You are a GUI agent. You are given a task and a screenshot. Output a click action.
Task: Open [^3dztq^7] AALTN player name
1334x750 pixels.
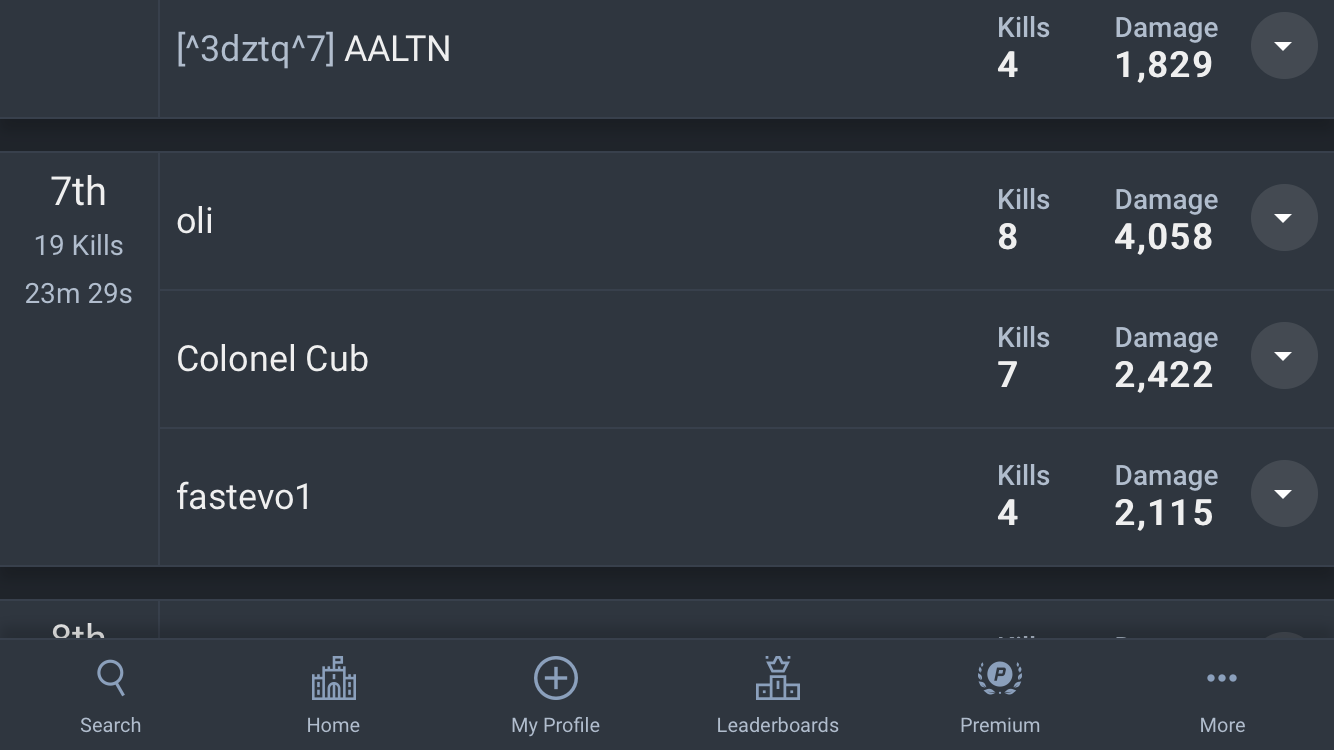(x=313, y=49)
